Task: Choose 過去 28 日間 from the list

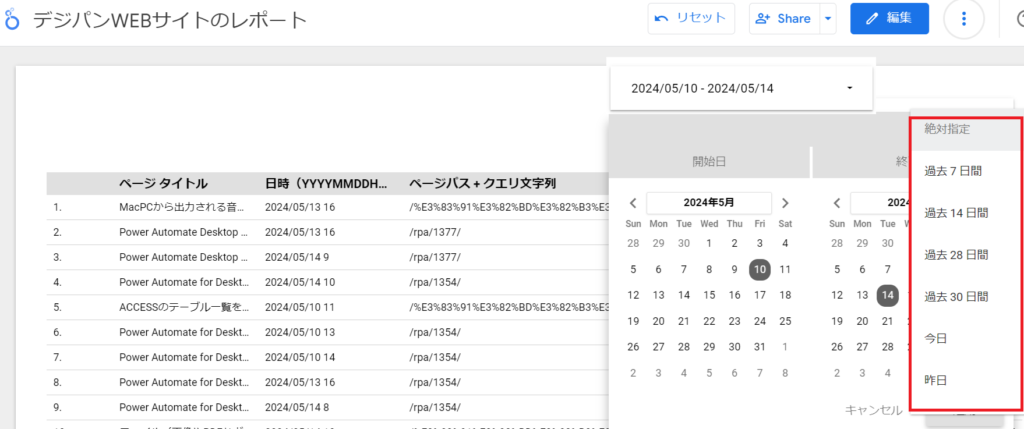Action: (x=957, y=255)
